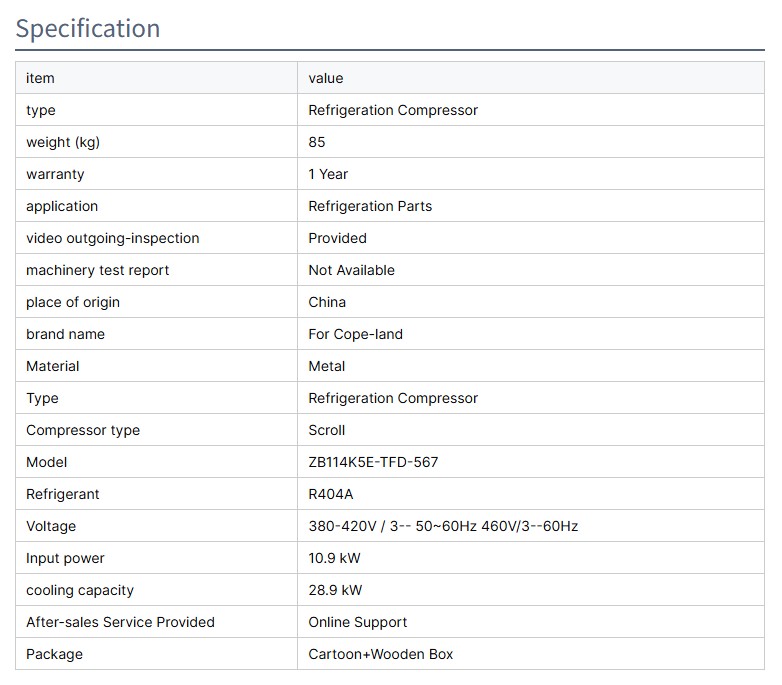Viewport: 782px width, 685px height.
Task: Click the Input power 10.9 kW value
Action: click(x=335, y=558)
